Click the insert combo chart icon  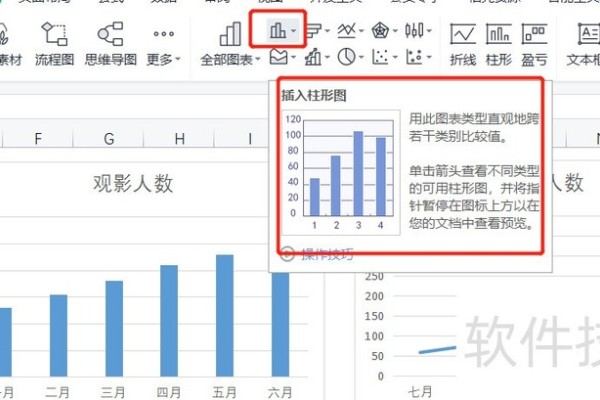point(313,57)
